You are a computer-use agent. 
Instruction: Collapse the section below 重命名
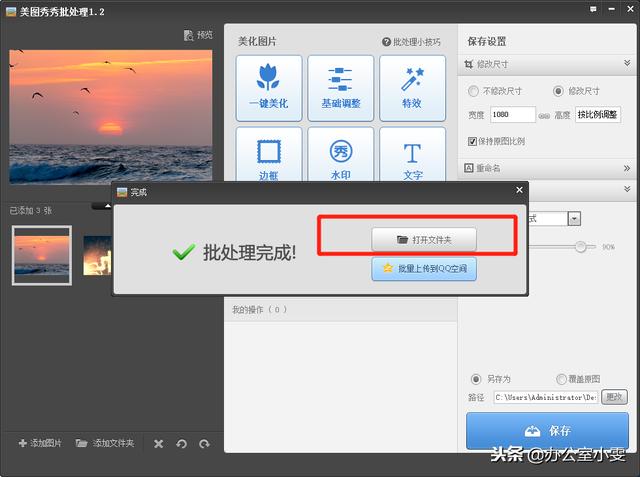[627, 189]
